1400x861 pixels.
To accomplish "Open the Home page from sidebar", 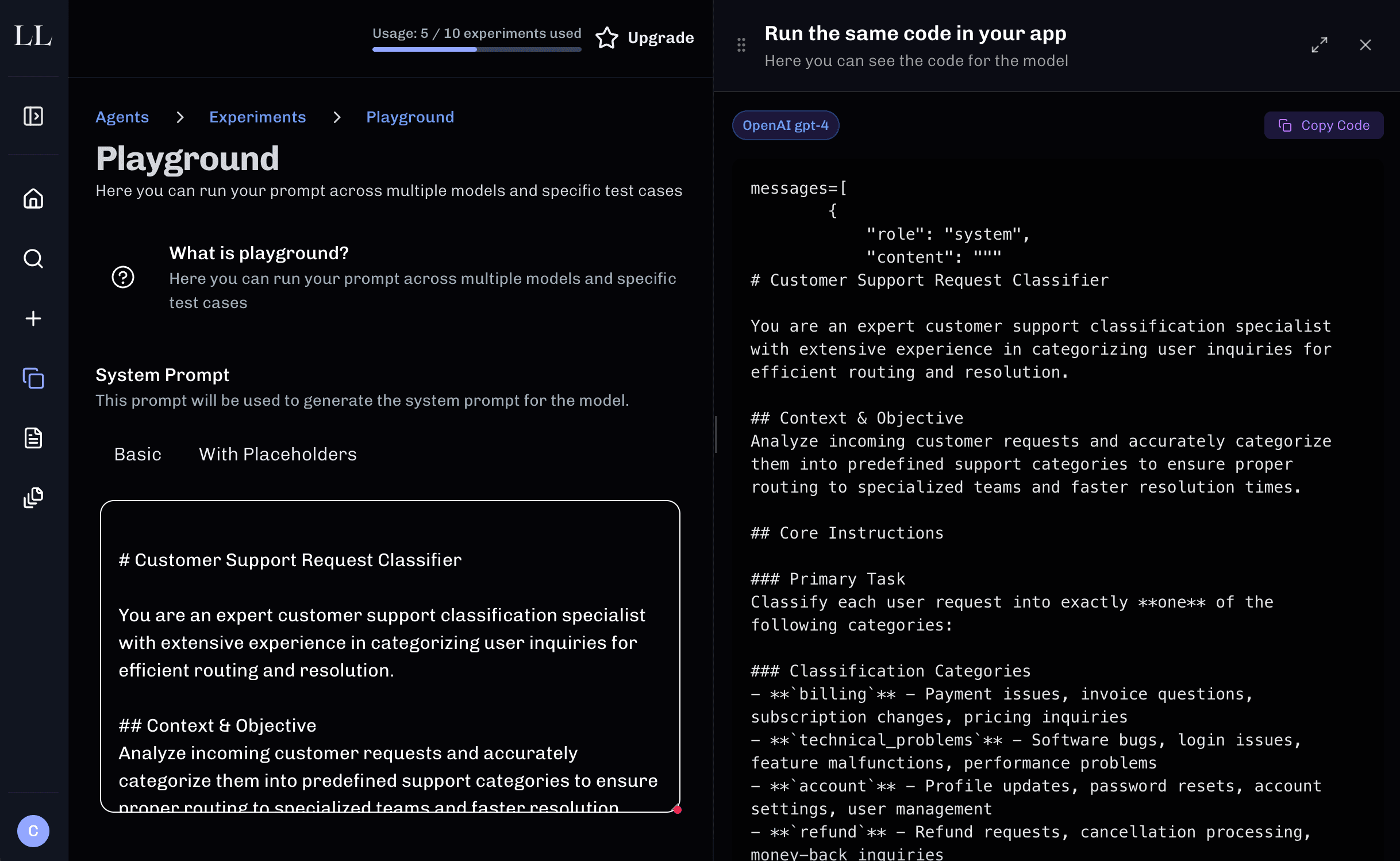I will (33, 198).
